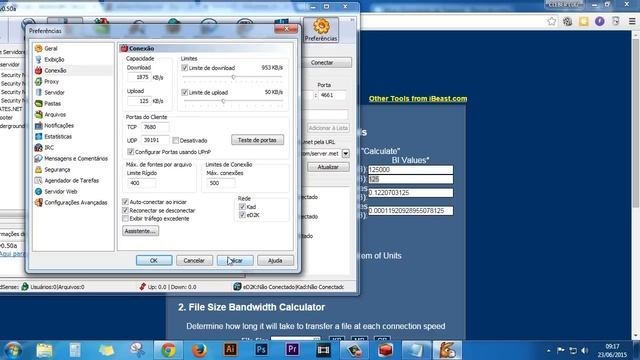Click the volume icon in tray
Screen dimensions: 640x360
(x=585, y=351)
